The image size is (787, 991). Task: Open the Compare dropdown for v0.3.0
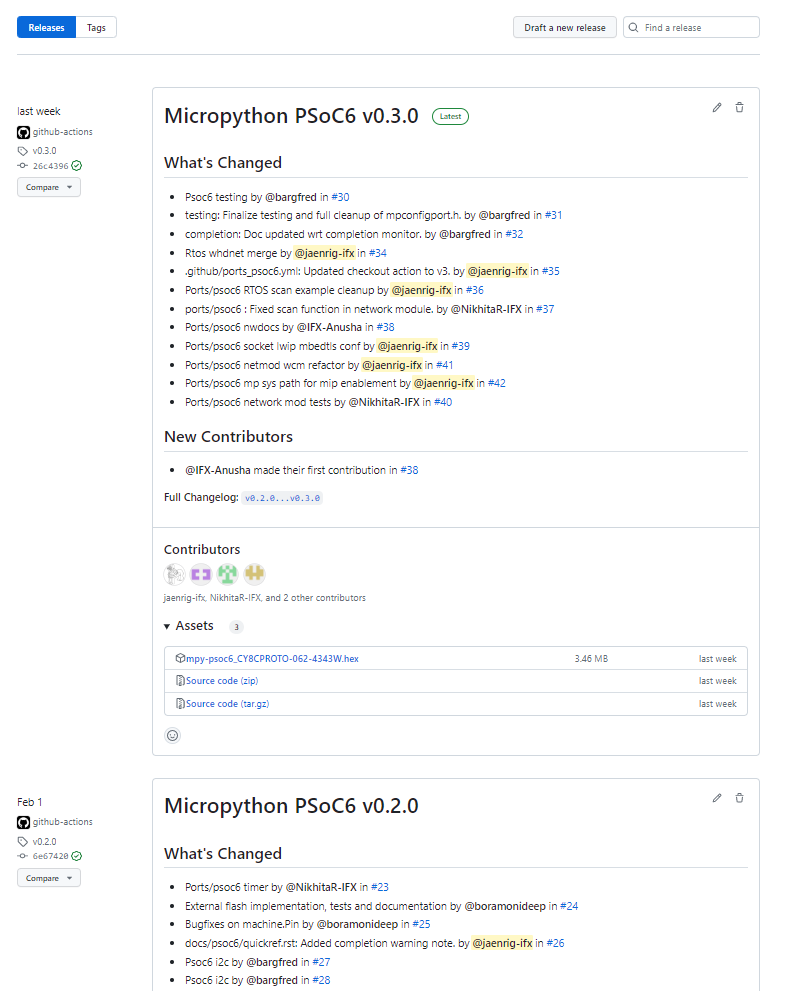coord(49,187)
